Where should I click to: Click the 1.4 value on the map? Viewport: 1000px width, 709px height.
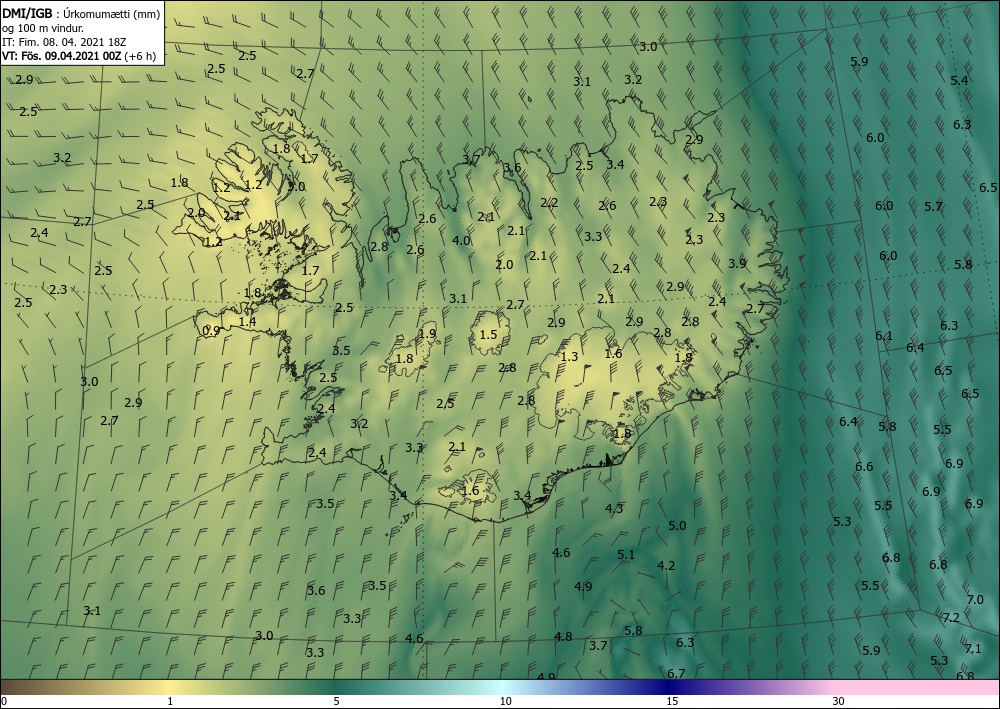point(247,321)
